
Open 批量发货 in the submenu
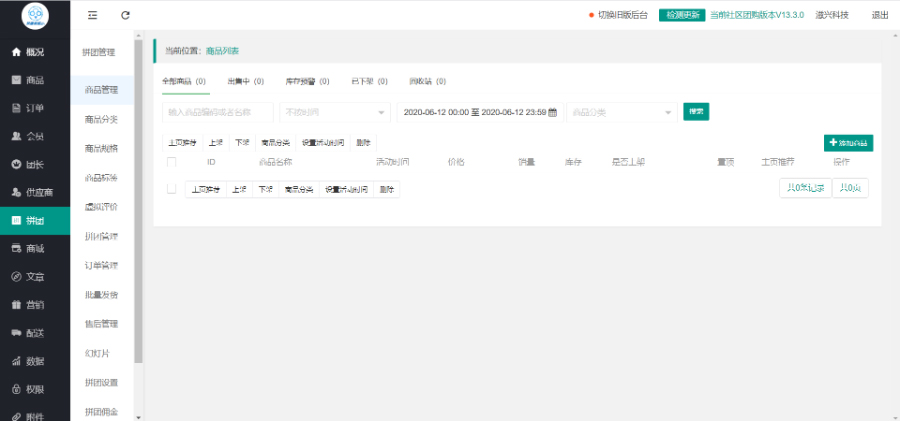point(102,295)
